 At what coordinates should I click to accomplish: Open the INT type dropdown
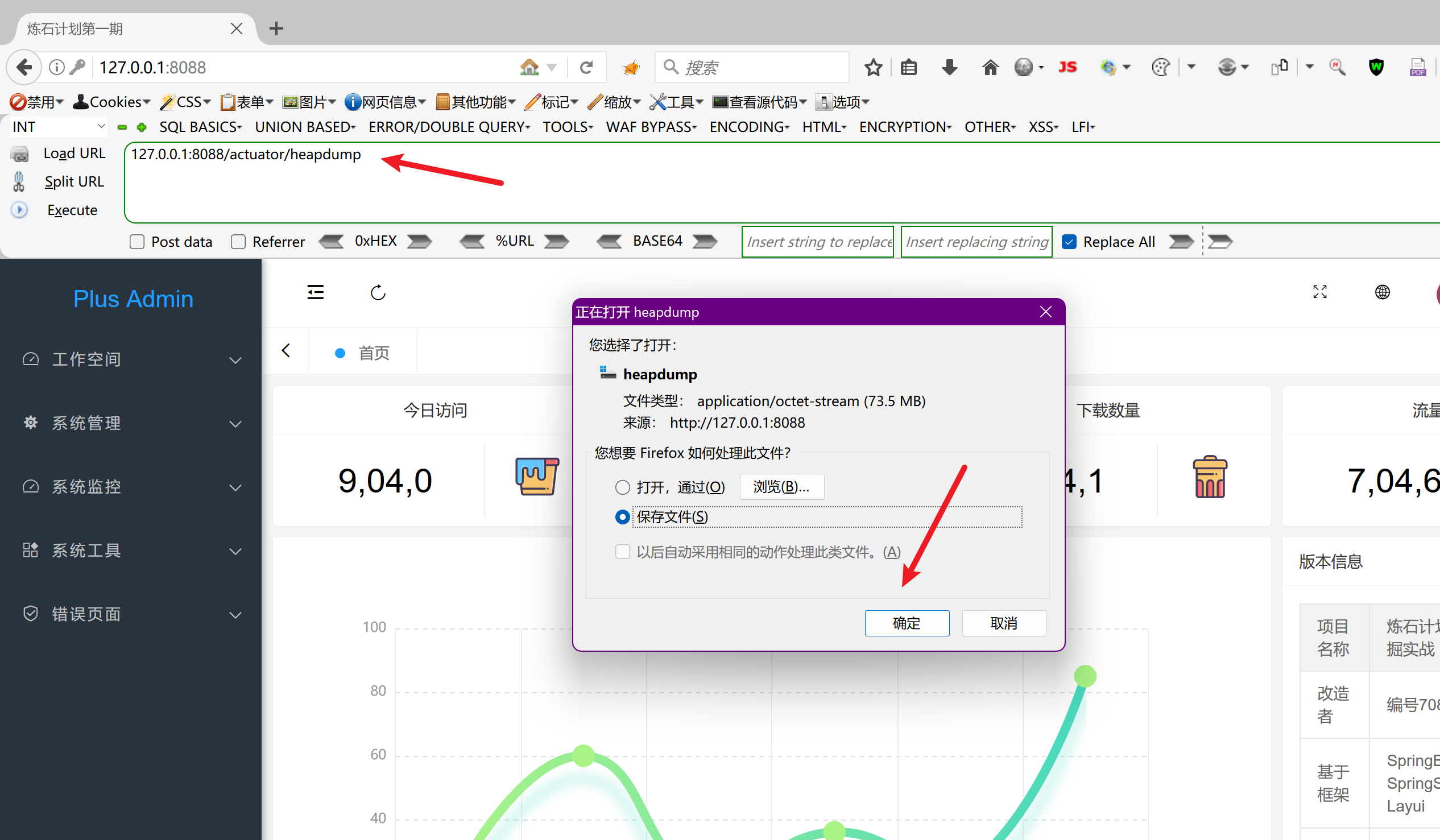coord(57,127)
